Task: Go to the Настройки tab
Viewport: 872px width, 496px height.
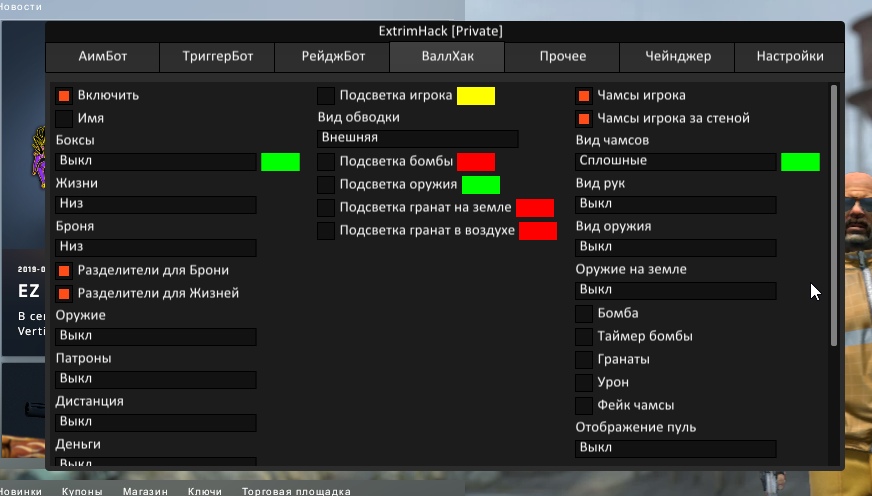Action: tap(790, 57)
